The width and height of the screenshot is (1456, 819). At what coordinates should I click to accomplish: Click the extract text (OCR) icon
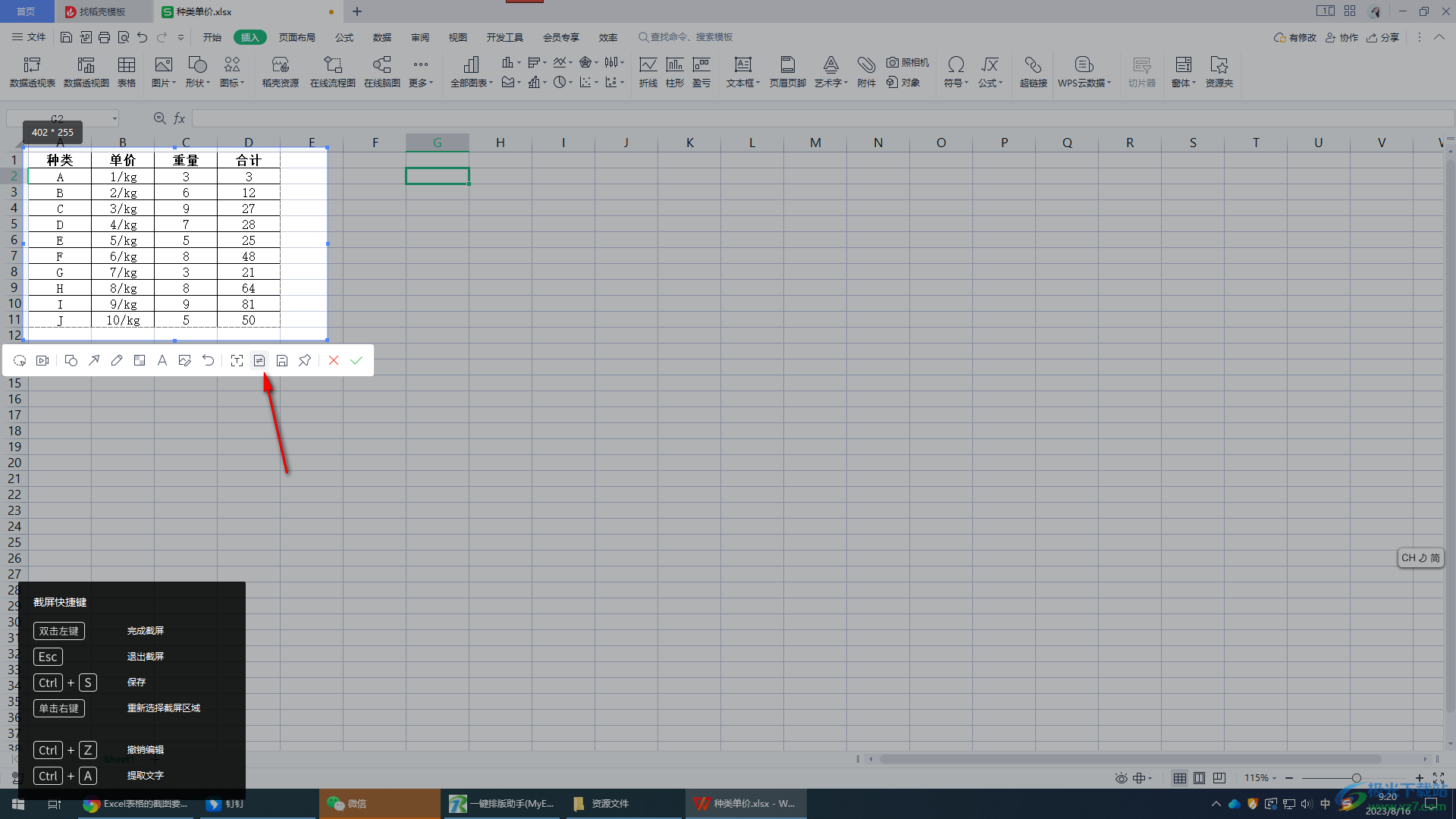click(x=237, y=361)
